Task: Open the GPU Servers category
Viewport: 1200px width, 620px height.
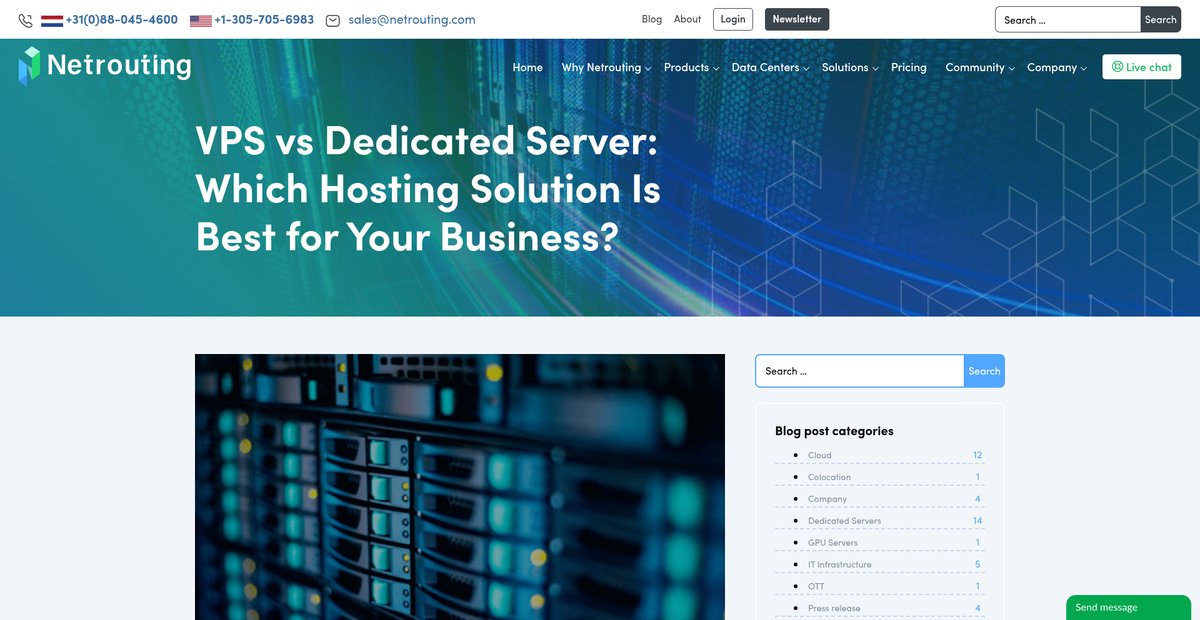Action: pyautogui.click(x=833, y=543)
